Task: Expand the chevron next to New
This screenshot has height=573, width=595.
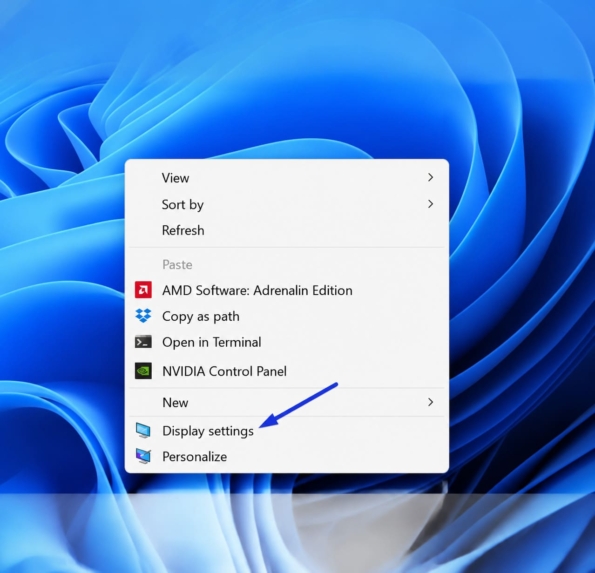Action: [x=430, y=402]
